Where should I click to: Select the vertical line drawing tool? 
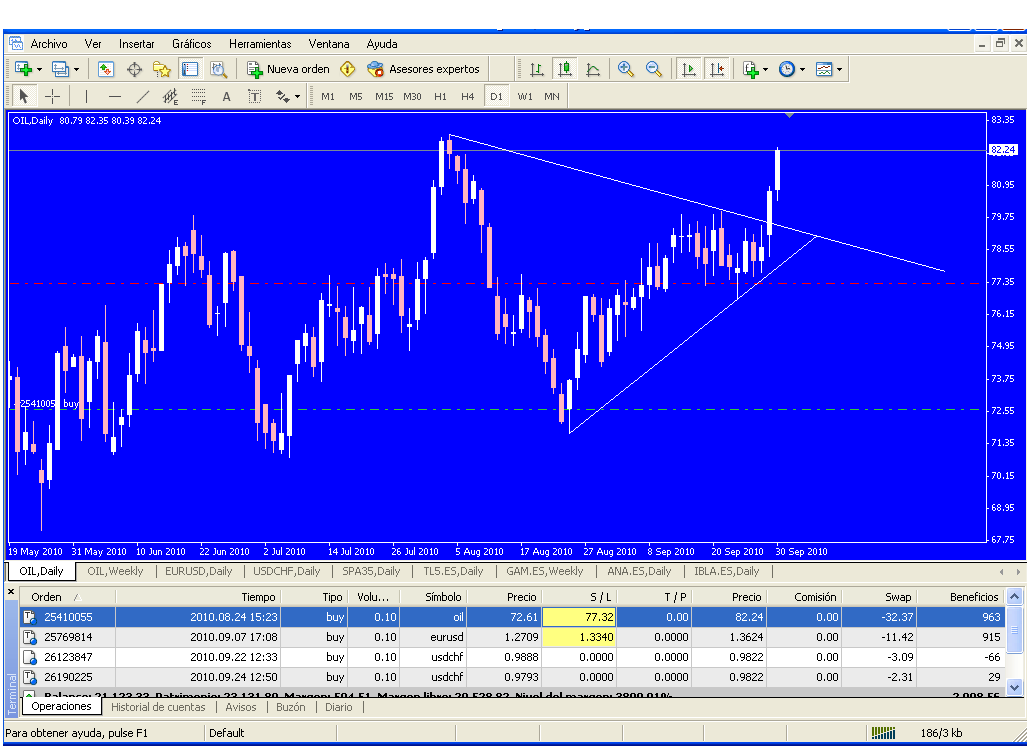point(86,96)
